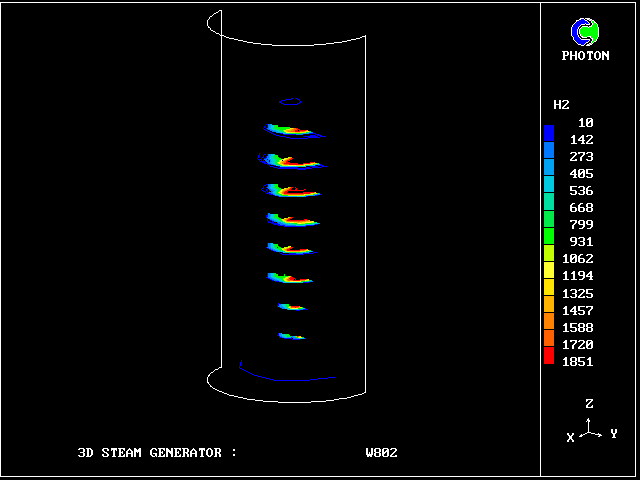Screen dimensions: 640x480
Task: Click the legend value 1062
Action: pyautogui.click(x=580, y=259)
